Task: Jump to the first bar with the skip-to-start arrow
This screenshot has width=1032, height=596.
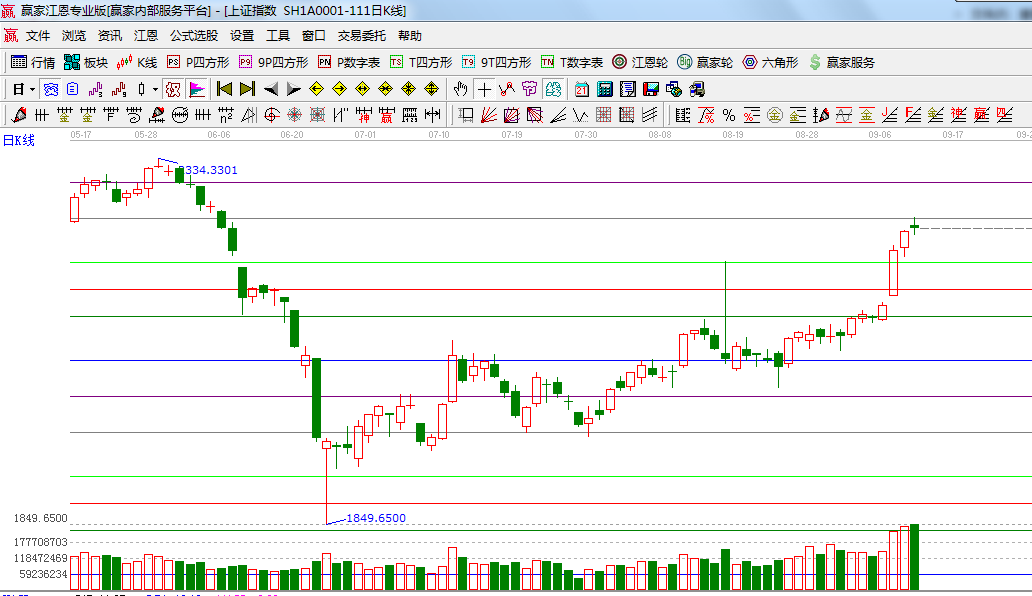Action: click(x=225, y=89)
